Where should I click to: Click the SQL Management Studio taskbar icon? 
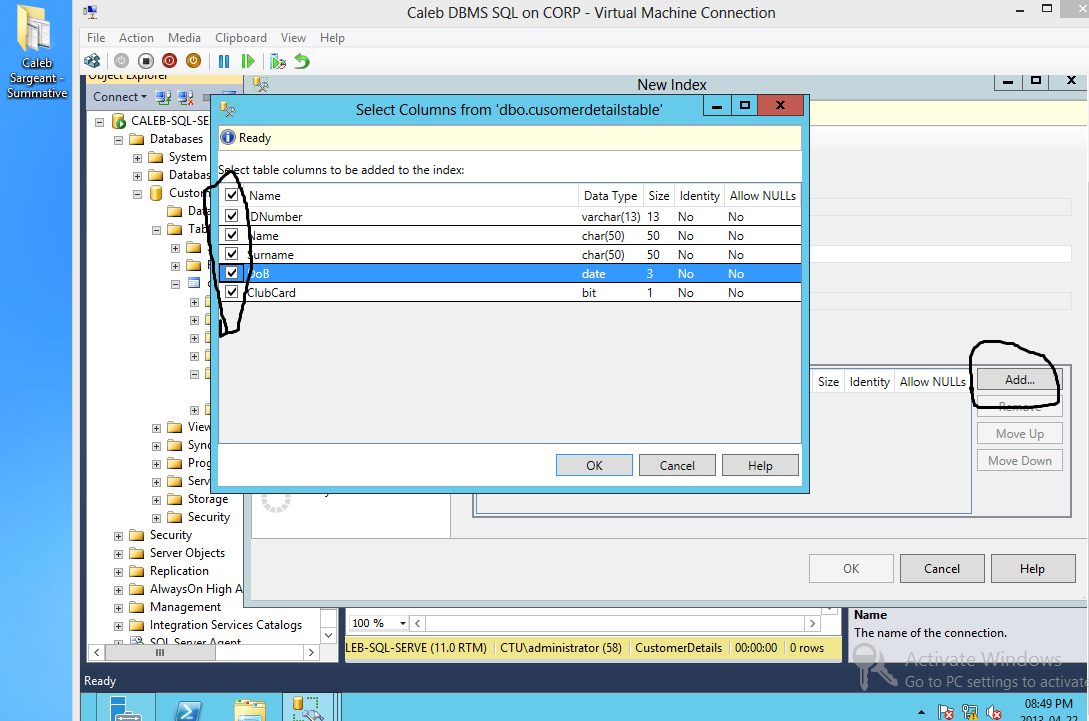click(x=308, y=708)
